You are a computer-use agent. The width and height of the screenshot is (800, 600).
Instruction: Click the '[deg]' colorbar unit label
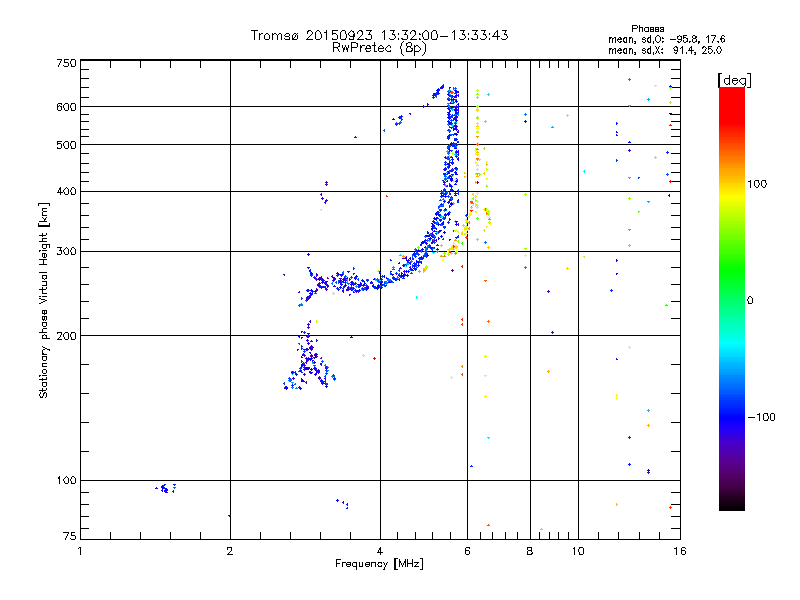(734, 80)
